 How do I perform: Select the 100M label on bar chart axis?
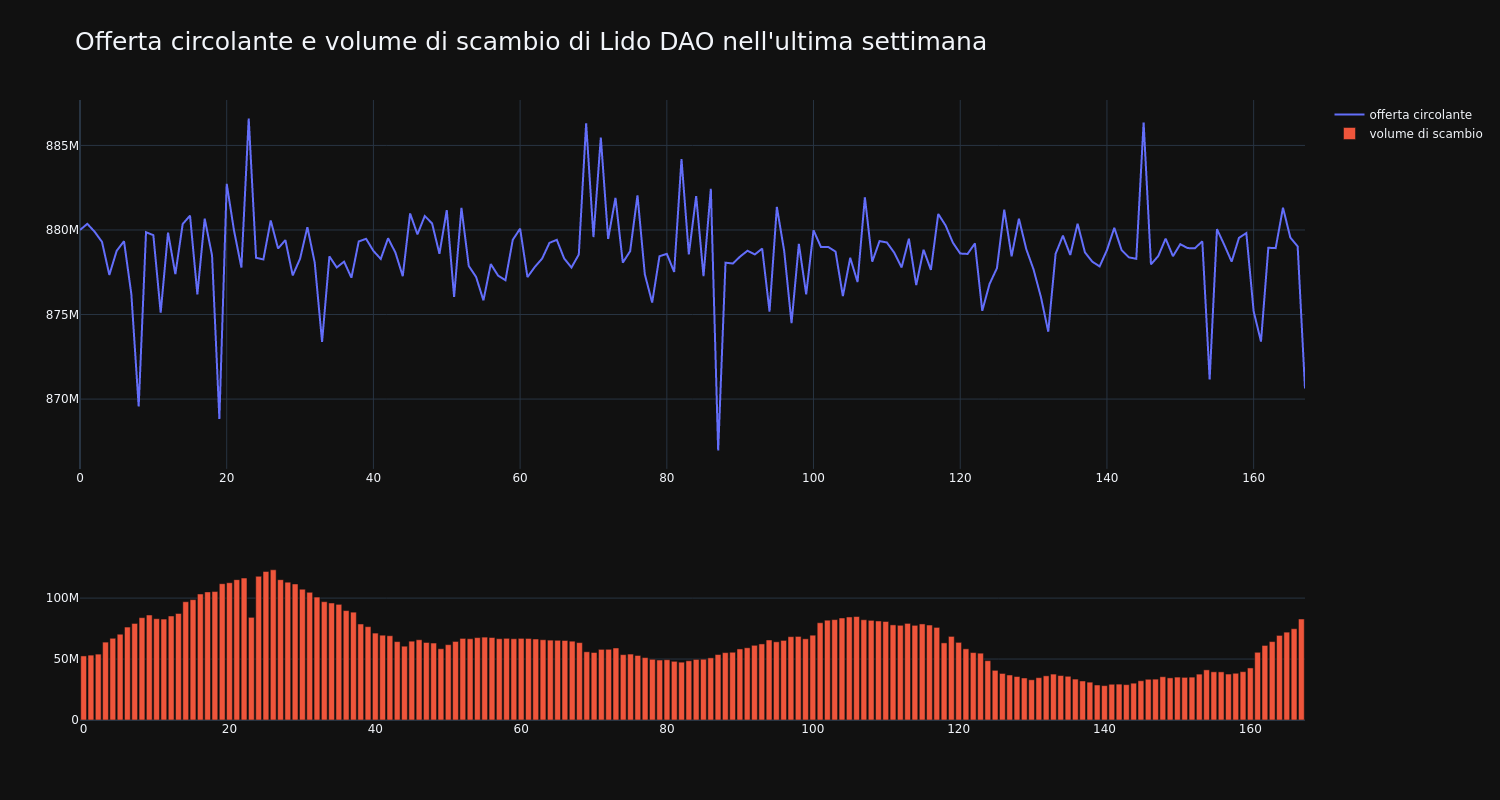(x=62, y=598)
